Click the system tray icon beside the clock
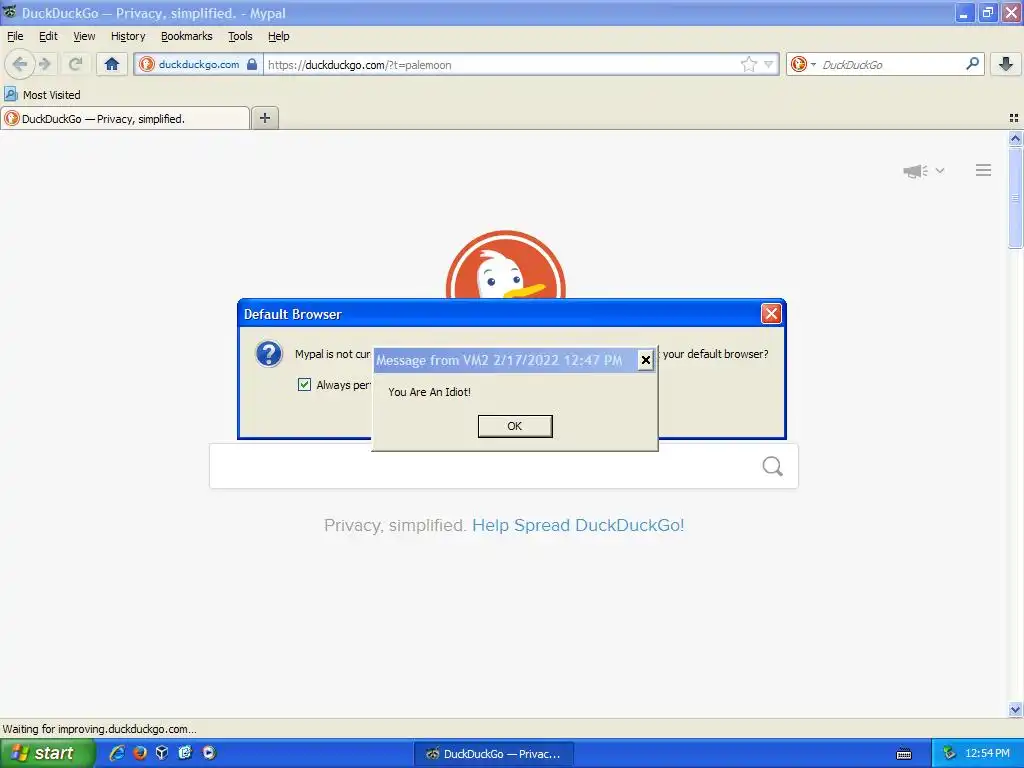This screenshot has width=1024, height=768. tap(949, 754)
